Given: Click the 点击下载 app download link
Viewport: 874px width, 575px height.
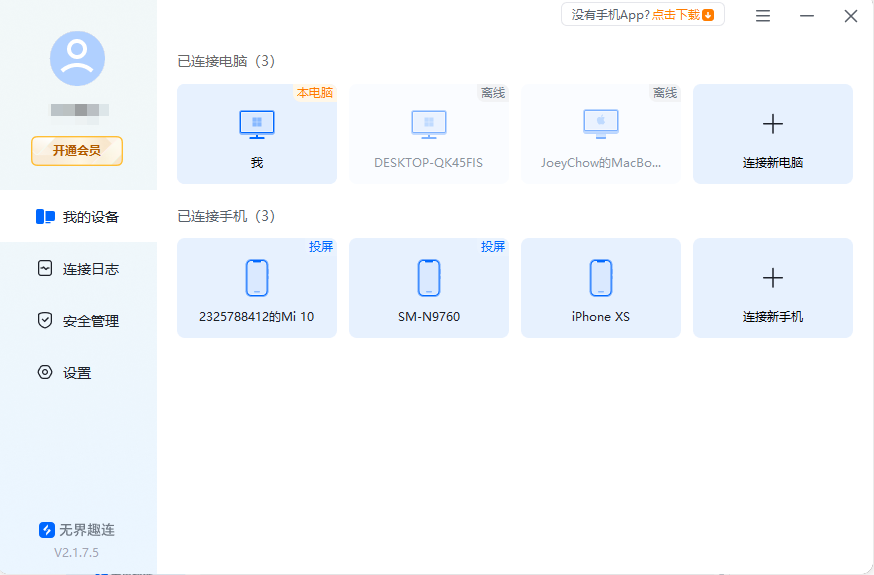Looking at the screenshot, I should [676, 15].
